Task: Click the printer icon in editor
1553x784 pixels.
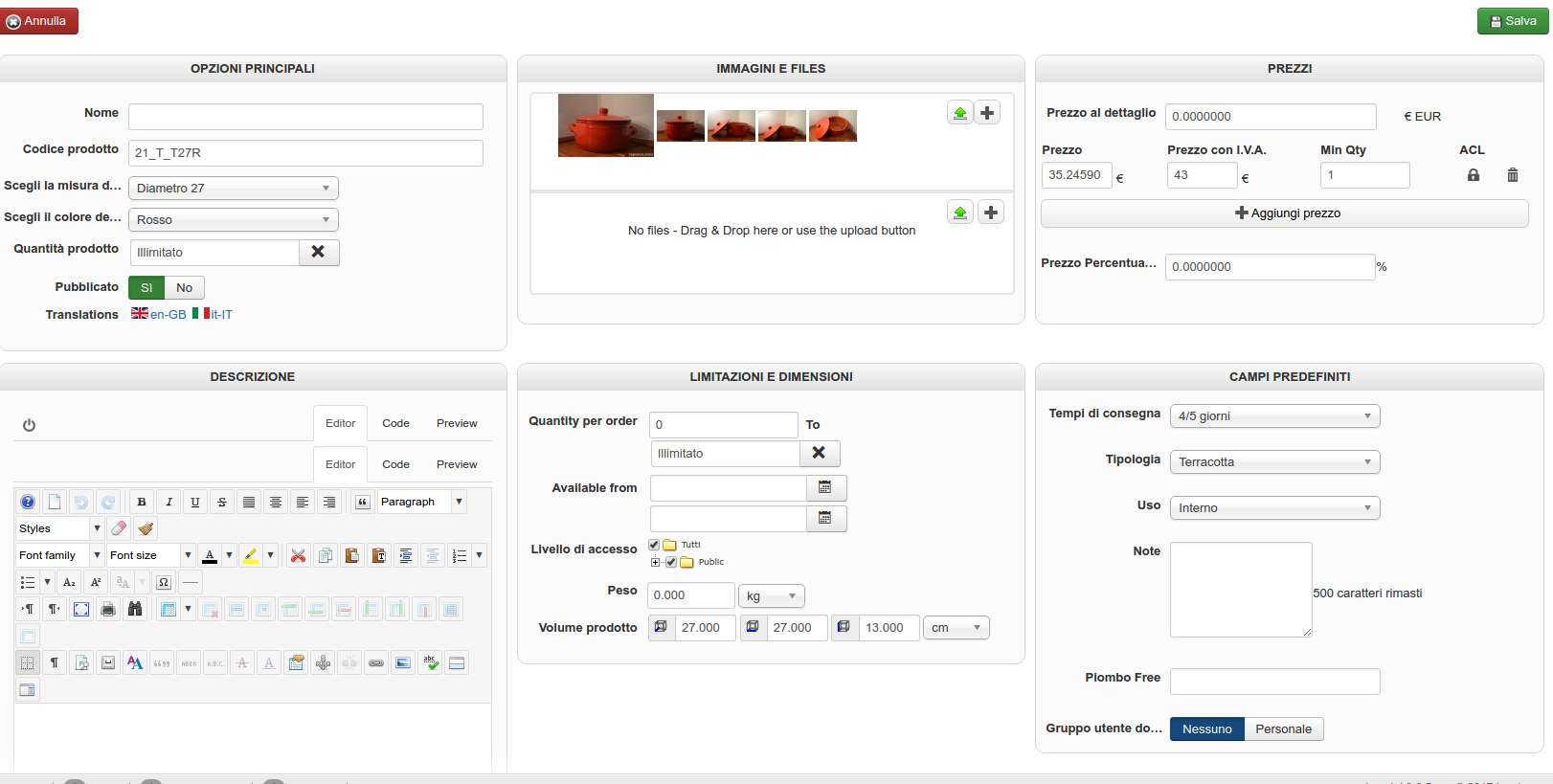Action: coord(108,609)
